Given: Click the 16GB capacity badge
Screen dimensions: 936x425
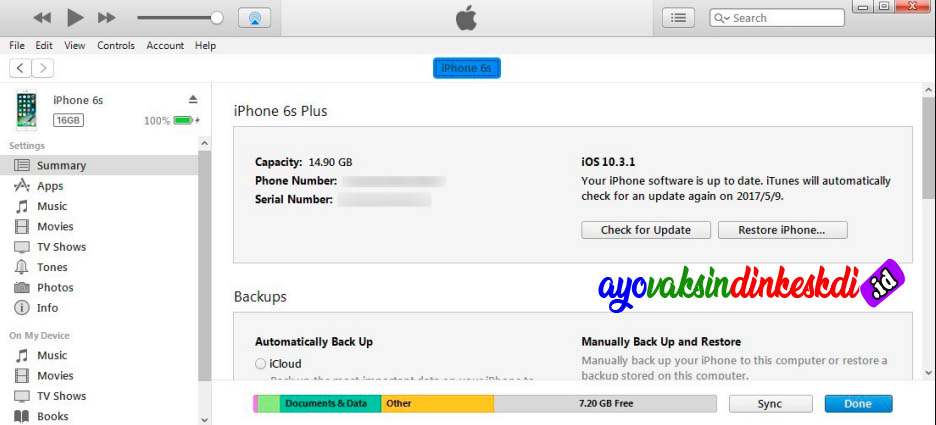Looking at the screenshot, I should [x=68, y=121].
